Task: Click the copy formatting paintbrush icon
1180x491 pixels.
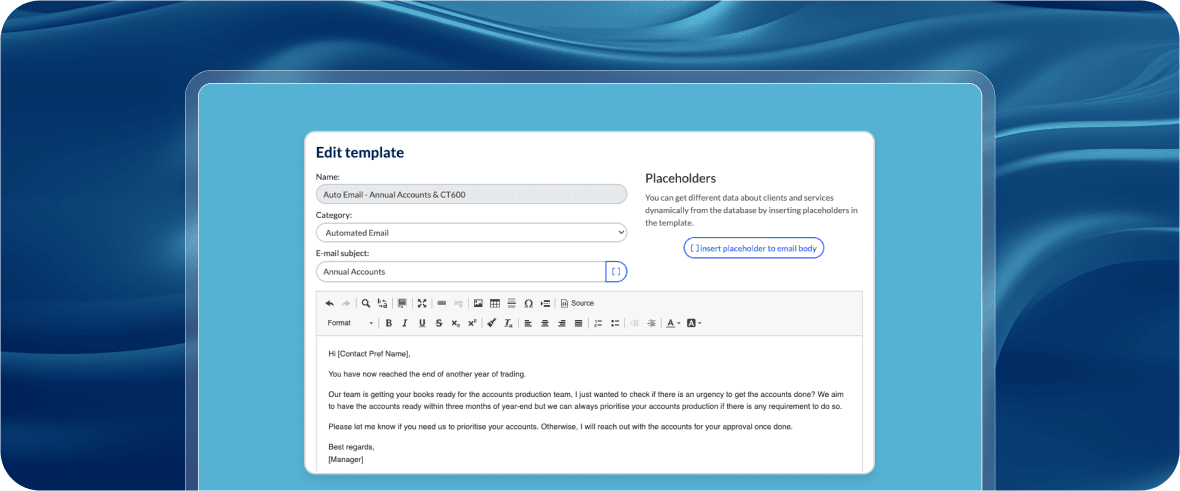Action: pos(490,323)
